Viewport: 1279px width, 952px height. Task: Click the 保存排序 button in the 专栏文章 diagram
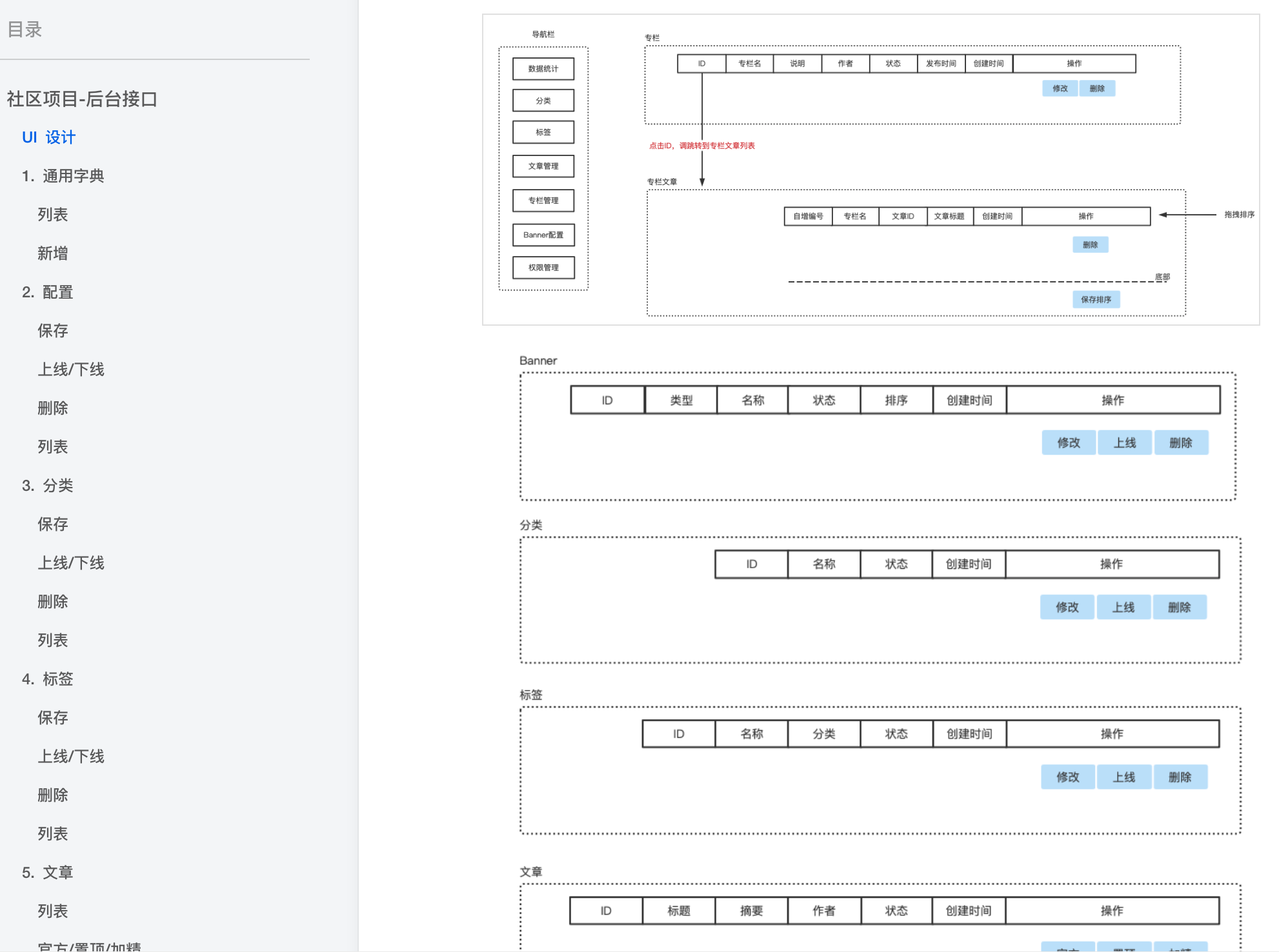click(1096, 299)
